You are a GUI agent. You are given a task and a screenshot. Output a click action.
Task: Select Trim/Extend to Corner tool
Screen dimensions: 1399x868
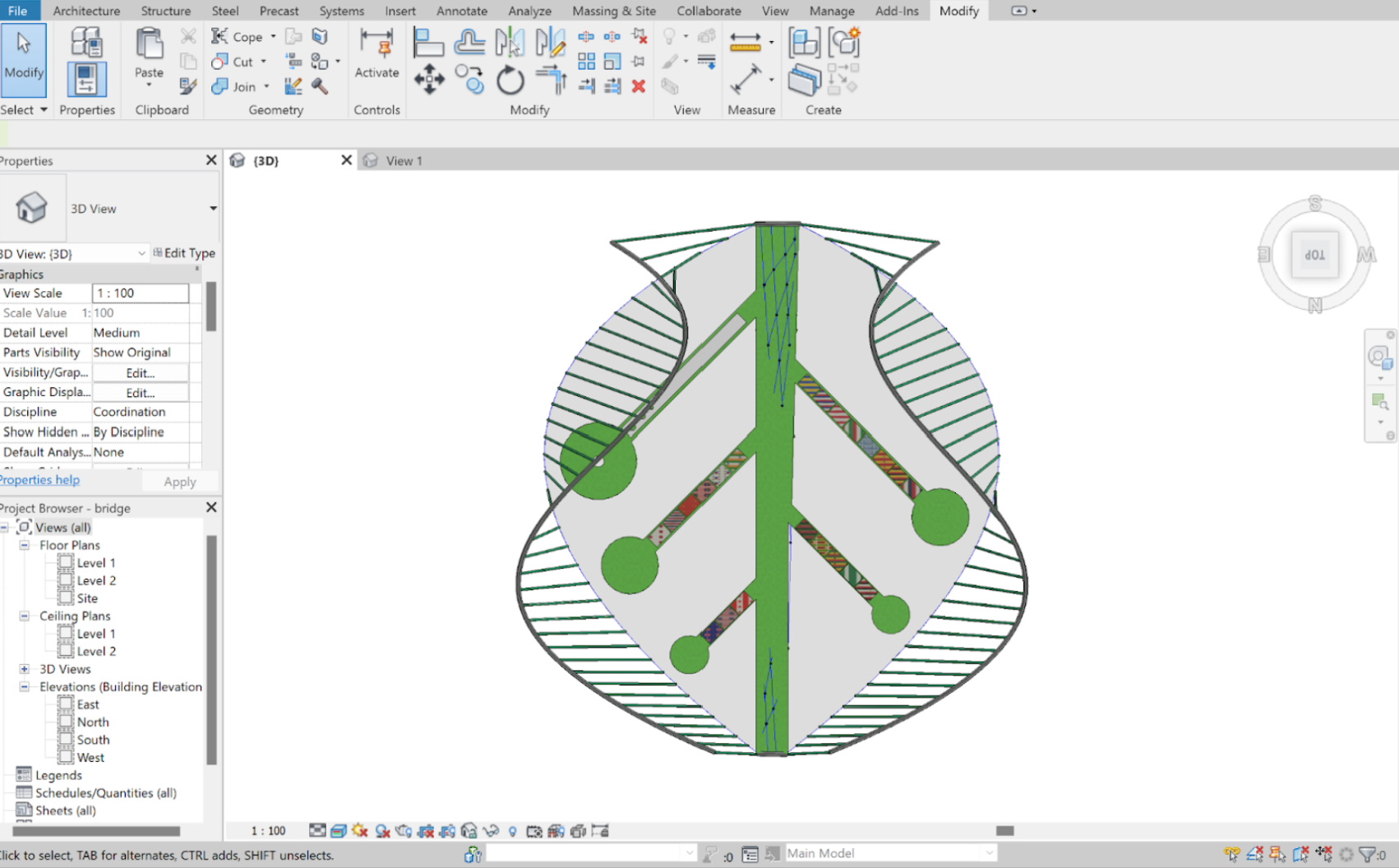(550, 80)
